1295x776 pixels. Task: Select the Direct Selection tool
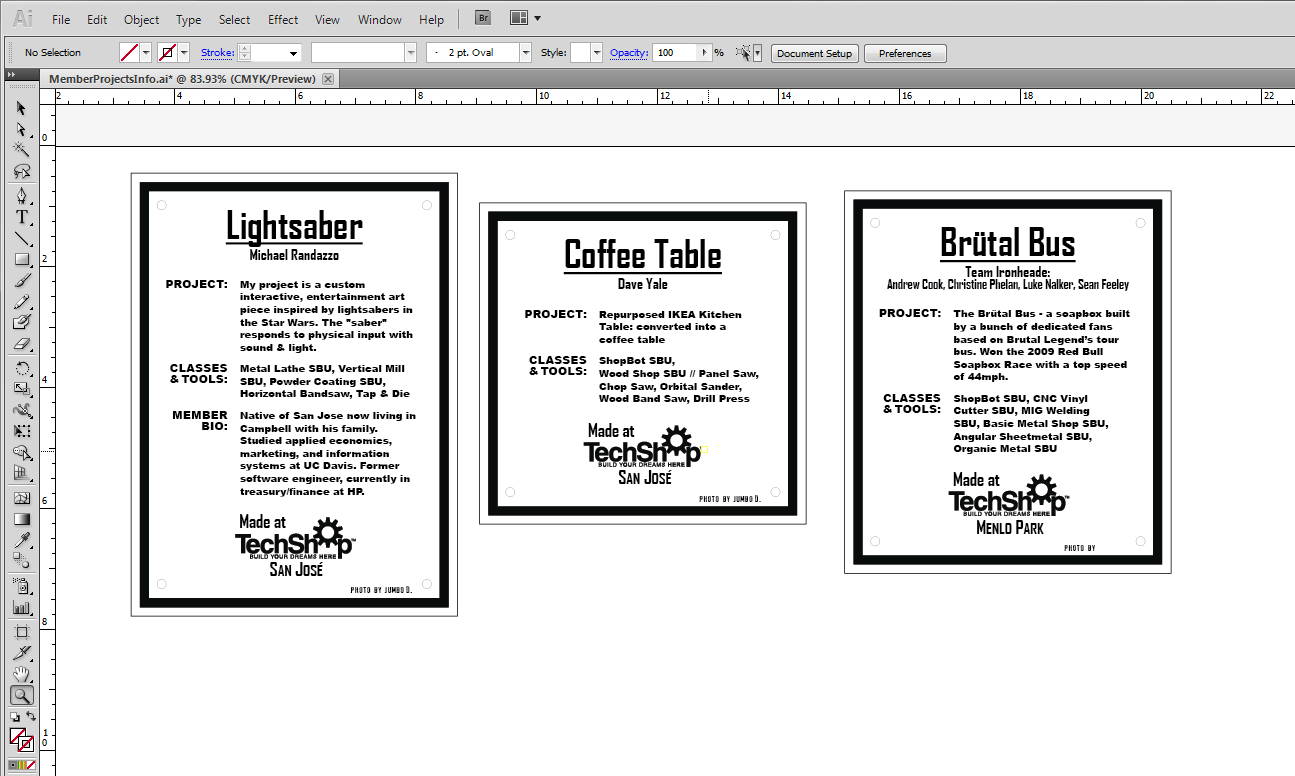(21, 128)
